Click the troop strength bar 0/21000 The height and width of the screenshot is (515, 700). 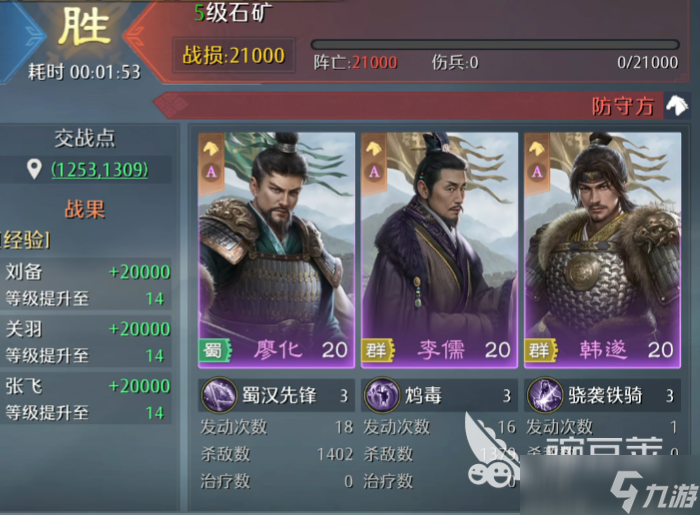pos(495,45)
